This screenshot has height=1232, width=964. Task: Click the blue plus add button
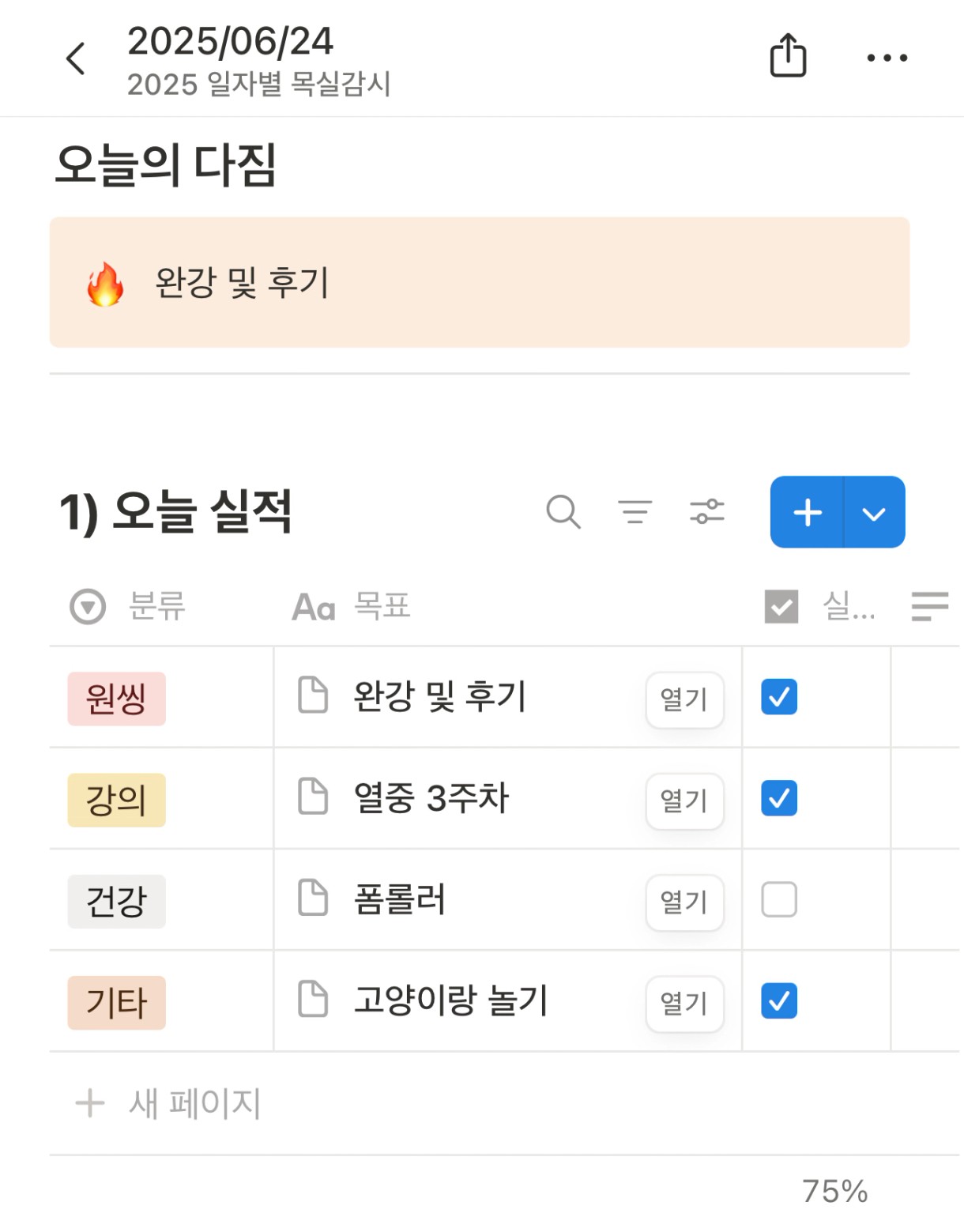point(808,513)
